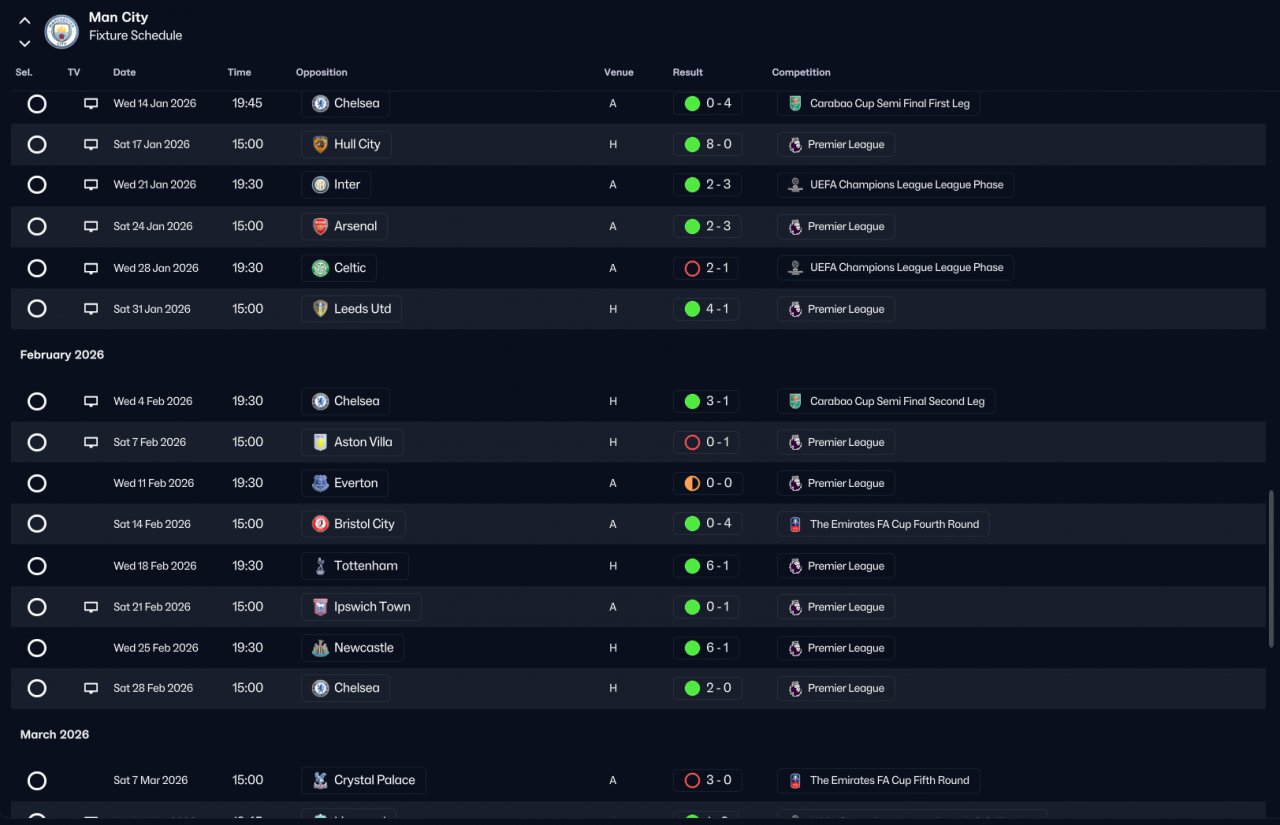
Task: Sort by Competition column header
Action: click(x=801, y=72)
